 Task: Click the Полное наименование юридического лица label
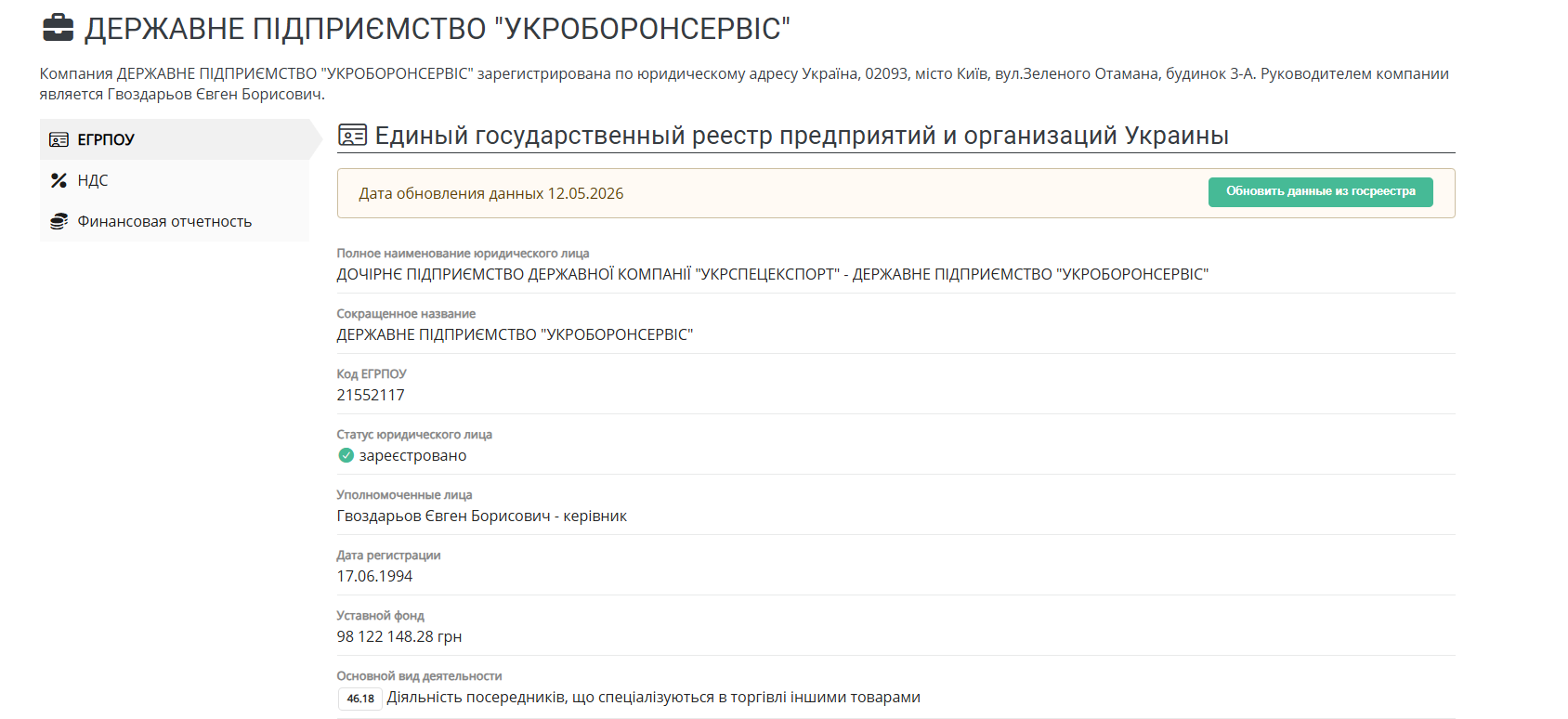click(463, 253)
